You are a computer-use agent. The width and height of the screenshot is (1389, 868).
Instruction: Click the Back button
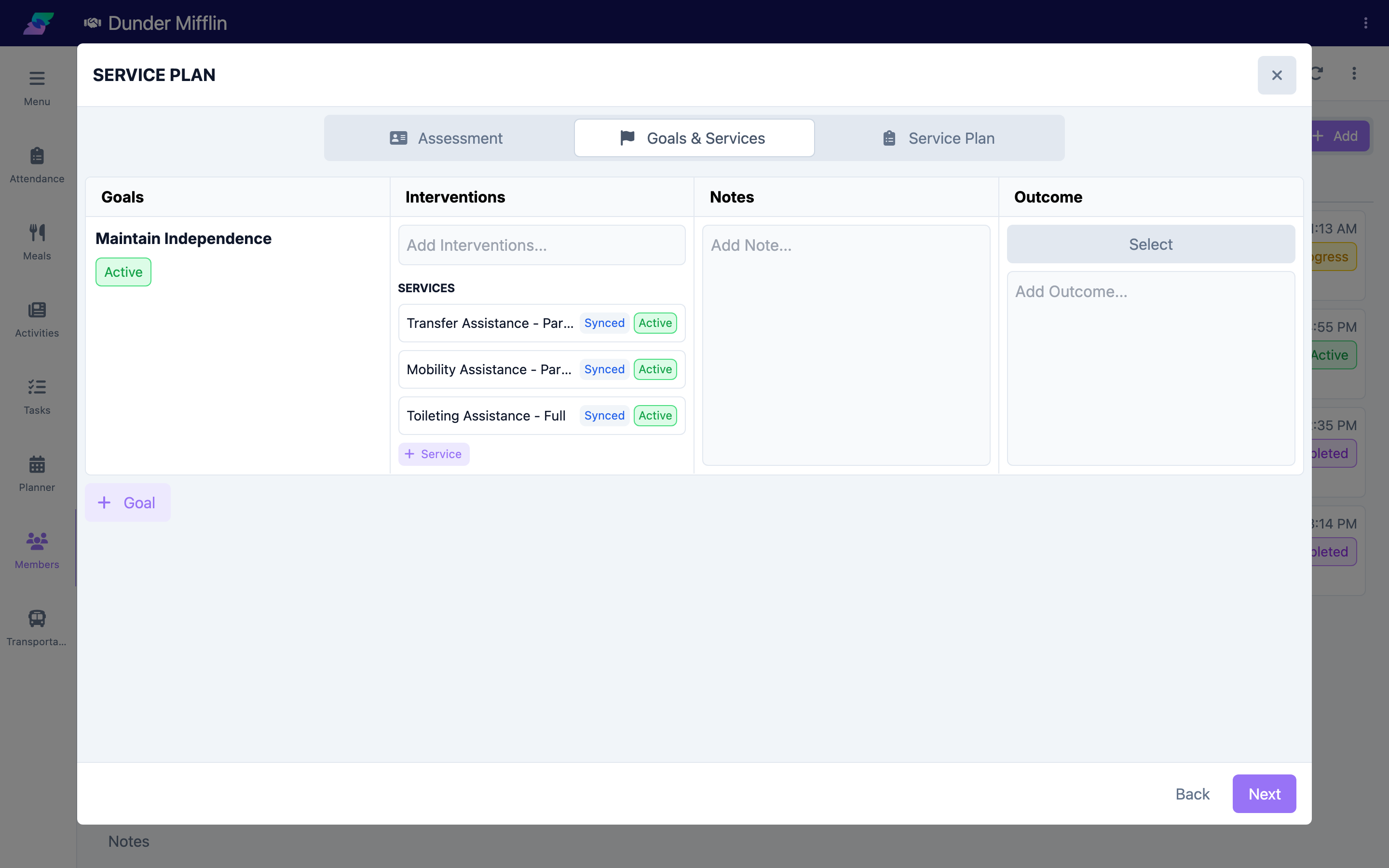tap(1192, 794)
